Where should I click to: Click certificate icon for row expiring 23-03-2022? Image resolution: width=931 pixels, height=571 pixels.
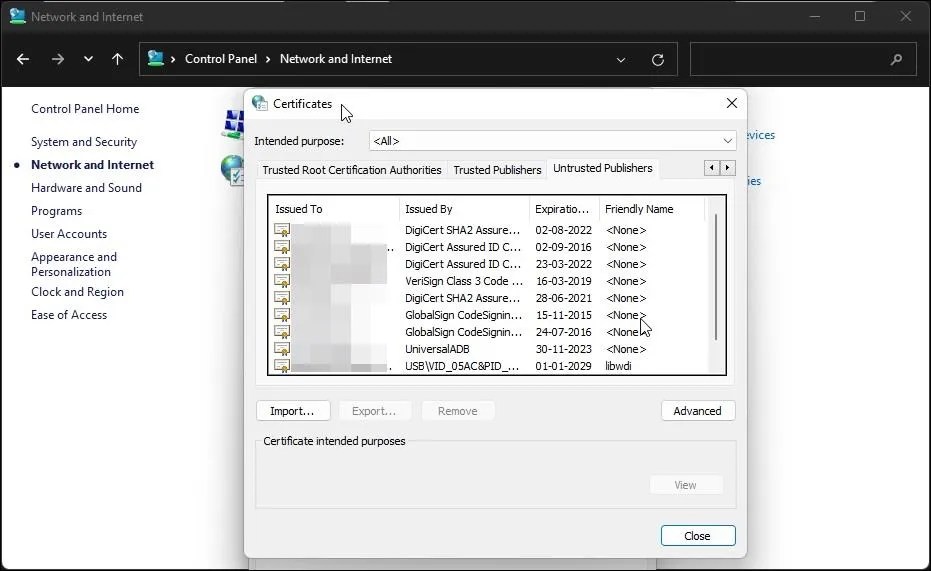pyautogui.click(x=282, y=264)
